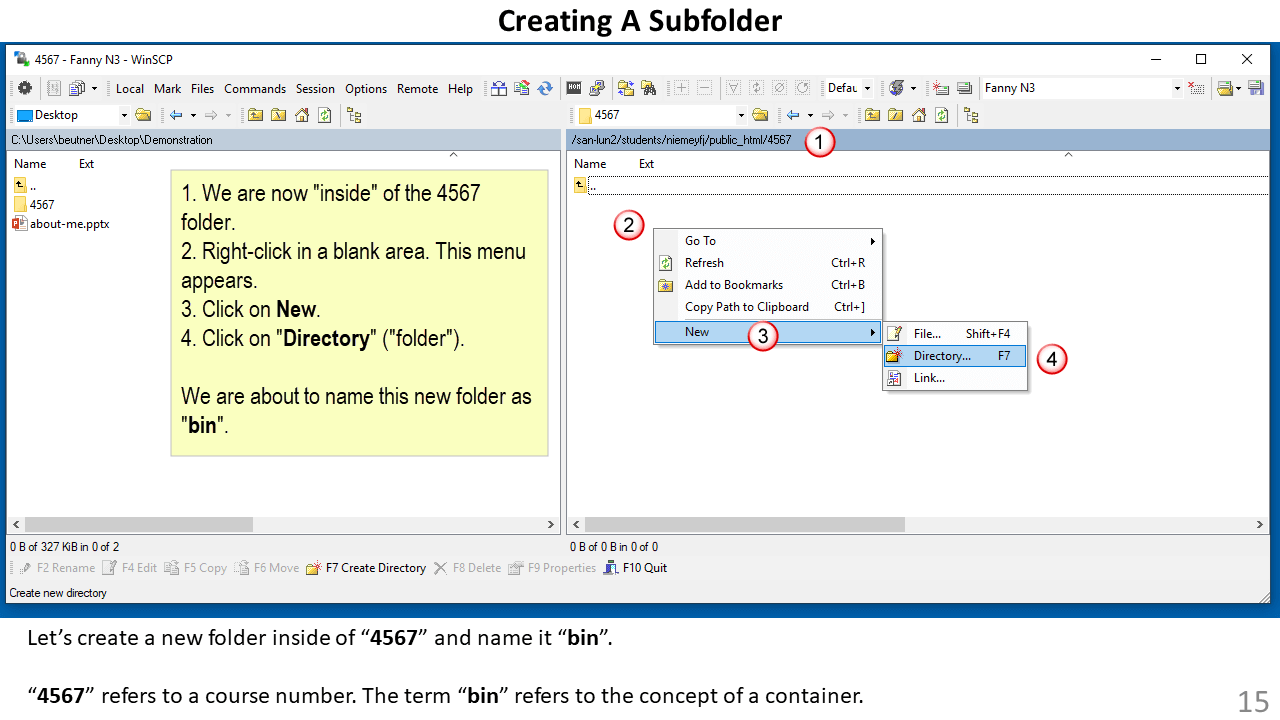Image resolution: width=1280 pixels, height=720 pixels.
Task: Go back in local panel using blue arrow
Action: coord(176,115)
